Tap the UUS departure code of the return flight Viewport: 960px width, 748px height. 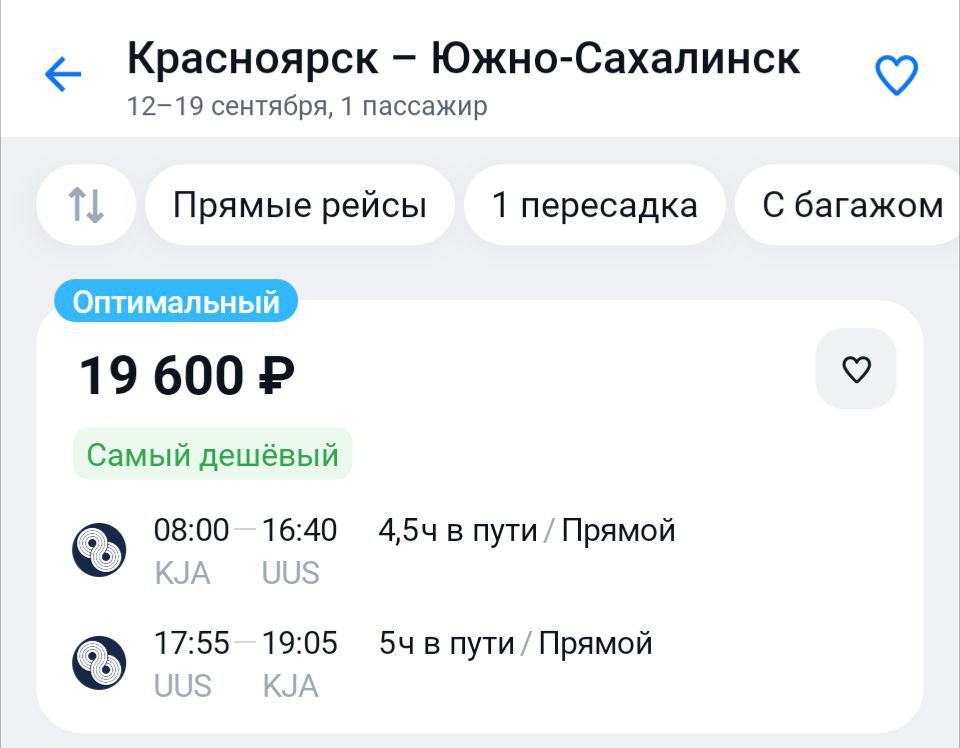[x=182, y=686]
